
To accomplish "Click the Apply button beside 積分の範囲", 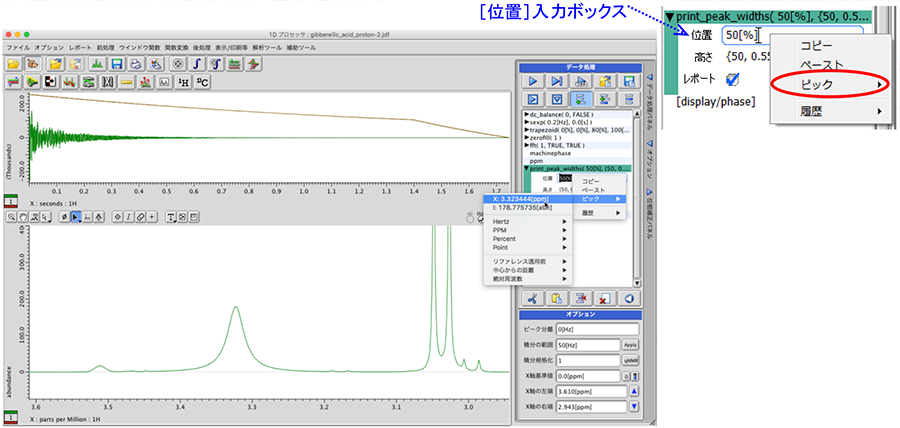I will pos(630,344).
